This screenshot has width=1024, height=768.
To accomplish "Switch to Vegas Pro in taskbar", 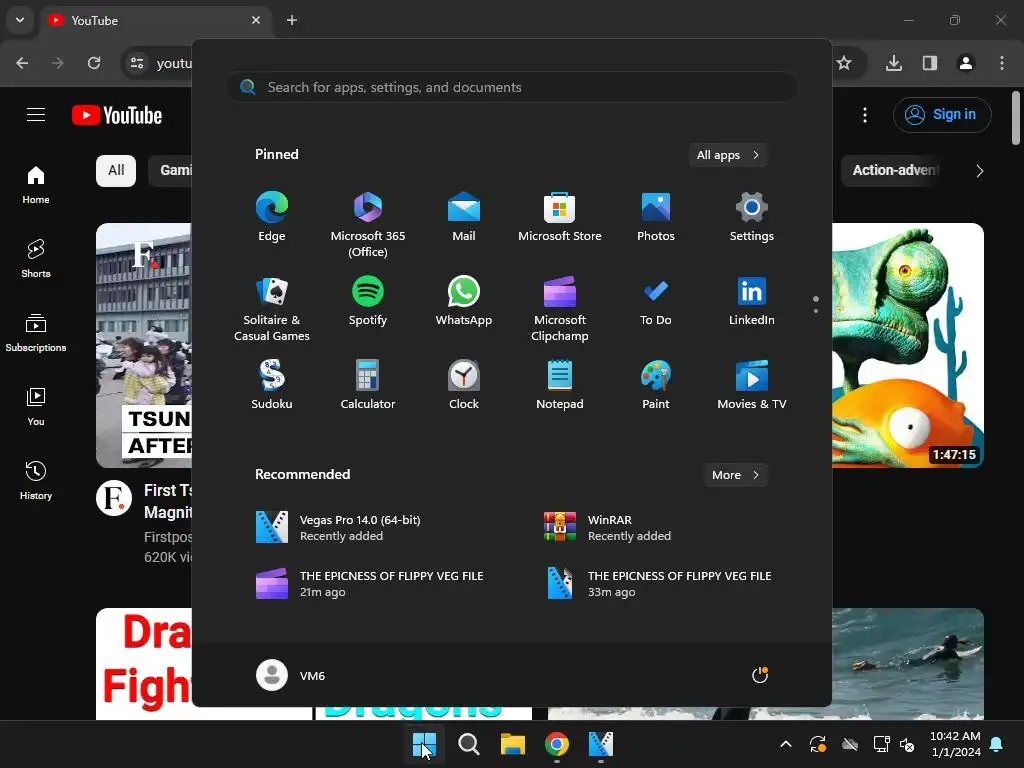I will point(601,744).
